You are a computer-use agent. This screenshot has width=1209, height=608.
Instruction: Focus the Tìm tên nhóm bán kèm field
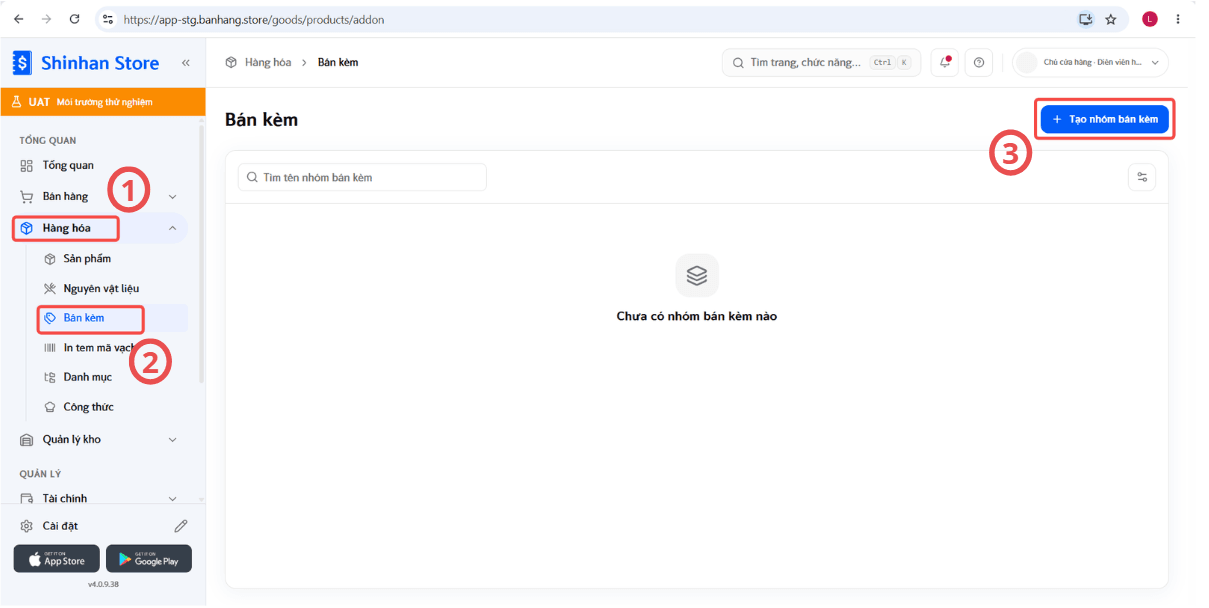tap(362, 177)
